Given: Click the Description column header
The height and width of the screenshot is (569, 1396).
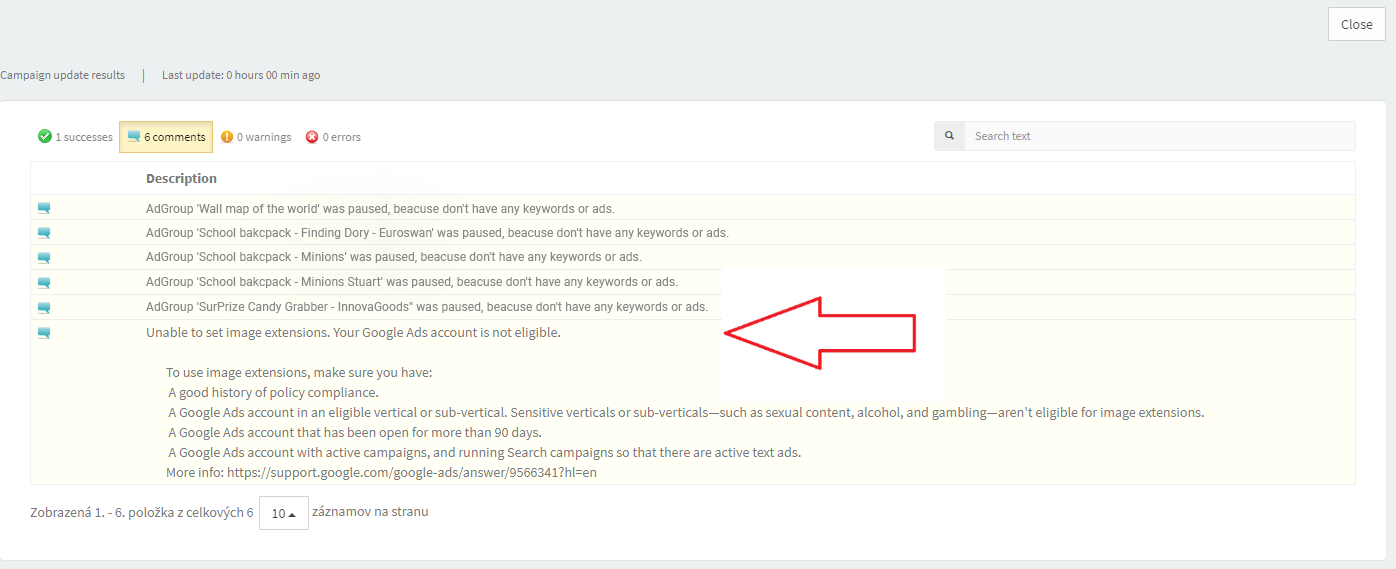Looking at the screenshot, I should (181, 178).
